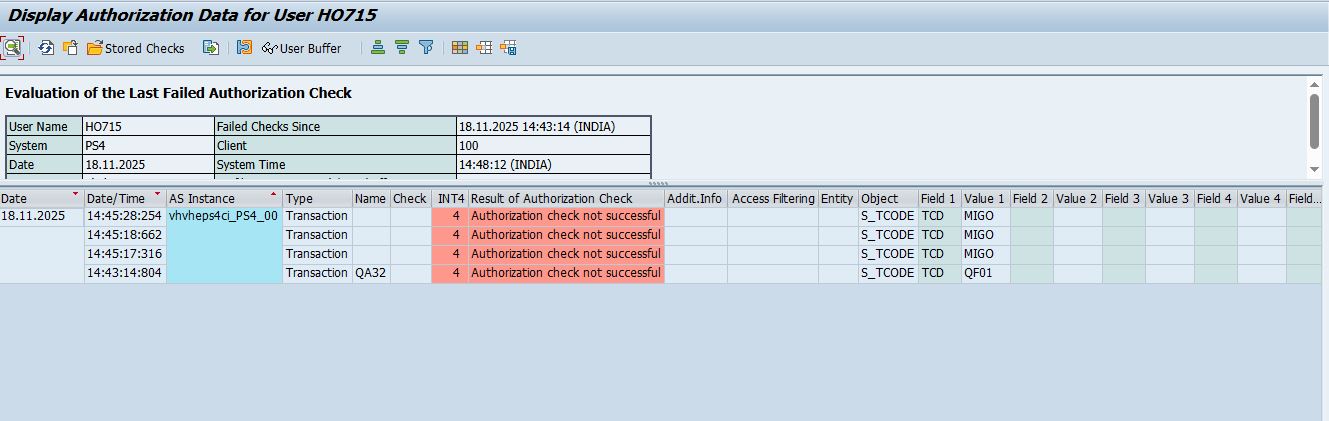The height and width of the screenshot is (421, 1329).
Task: Open the User Buffer display
Action: (x=301, y=48)
